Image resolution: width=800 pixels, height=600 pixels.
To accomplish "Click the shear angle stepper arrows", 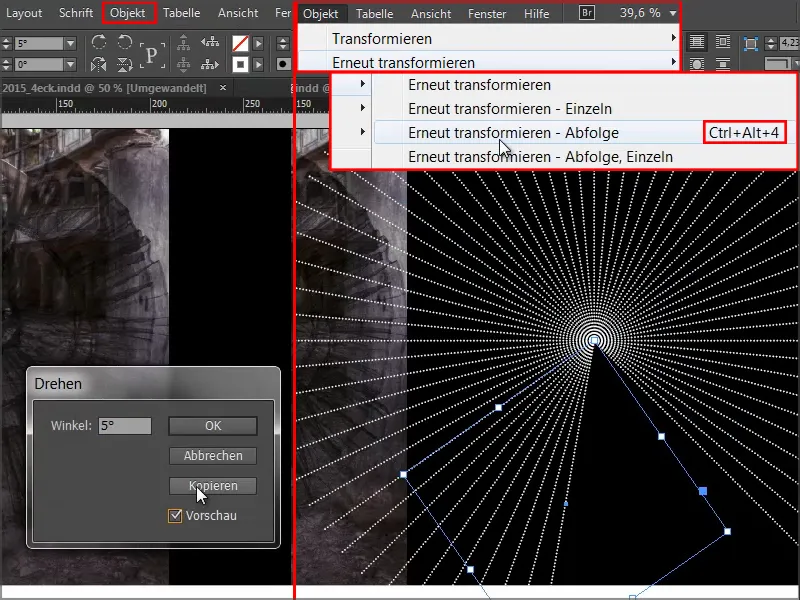I will tap(6, 64).
